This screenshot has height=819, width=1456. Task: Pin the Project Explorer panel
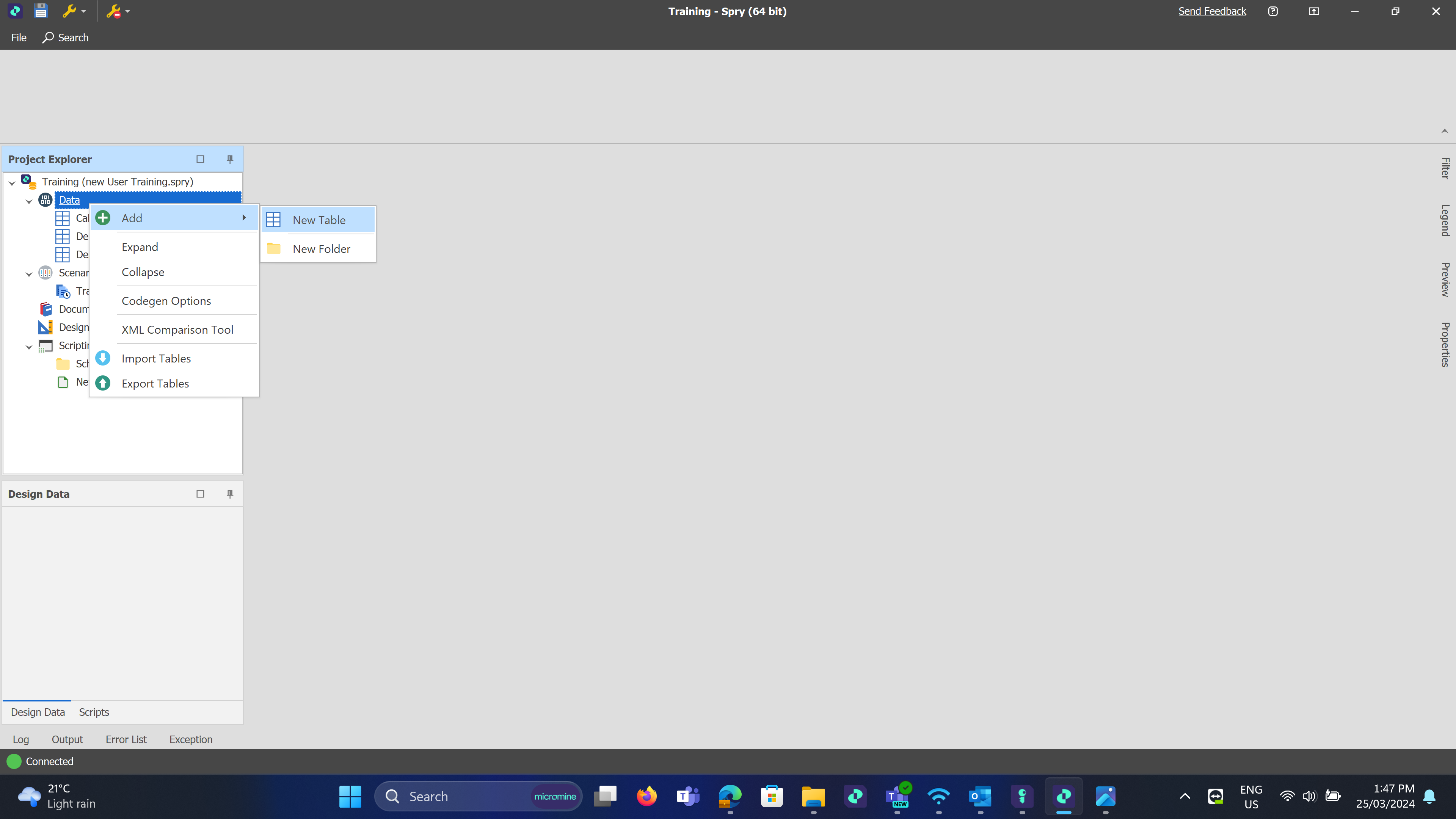229,159
